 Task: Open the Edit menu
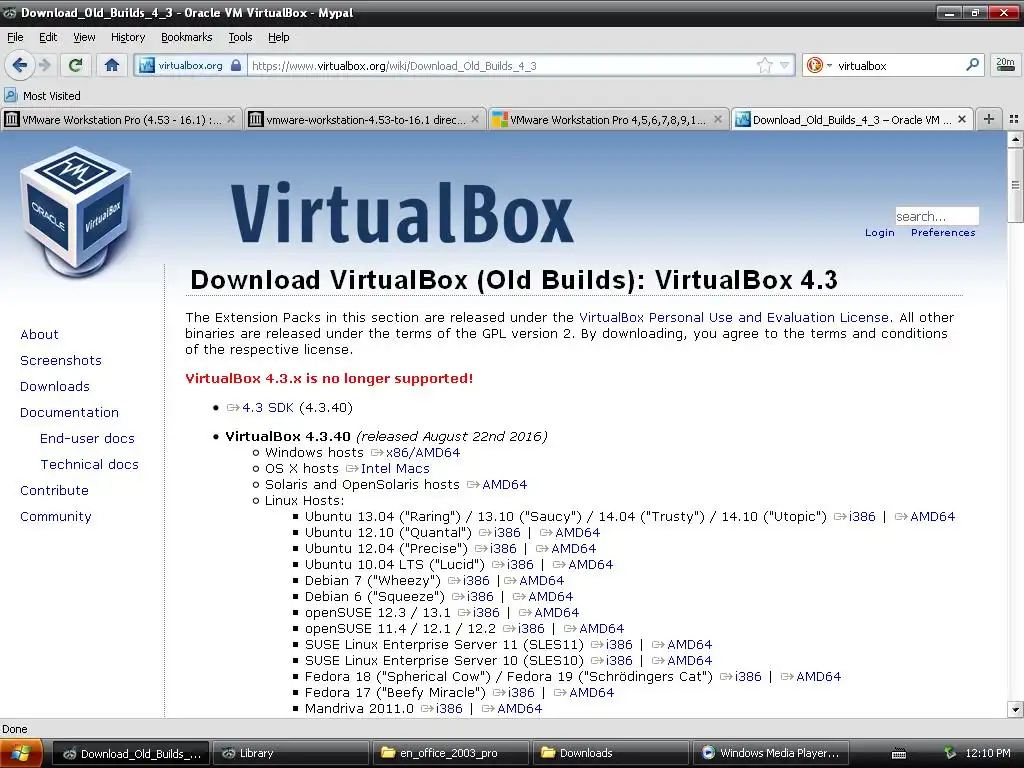pos(48,37)
